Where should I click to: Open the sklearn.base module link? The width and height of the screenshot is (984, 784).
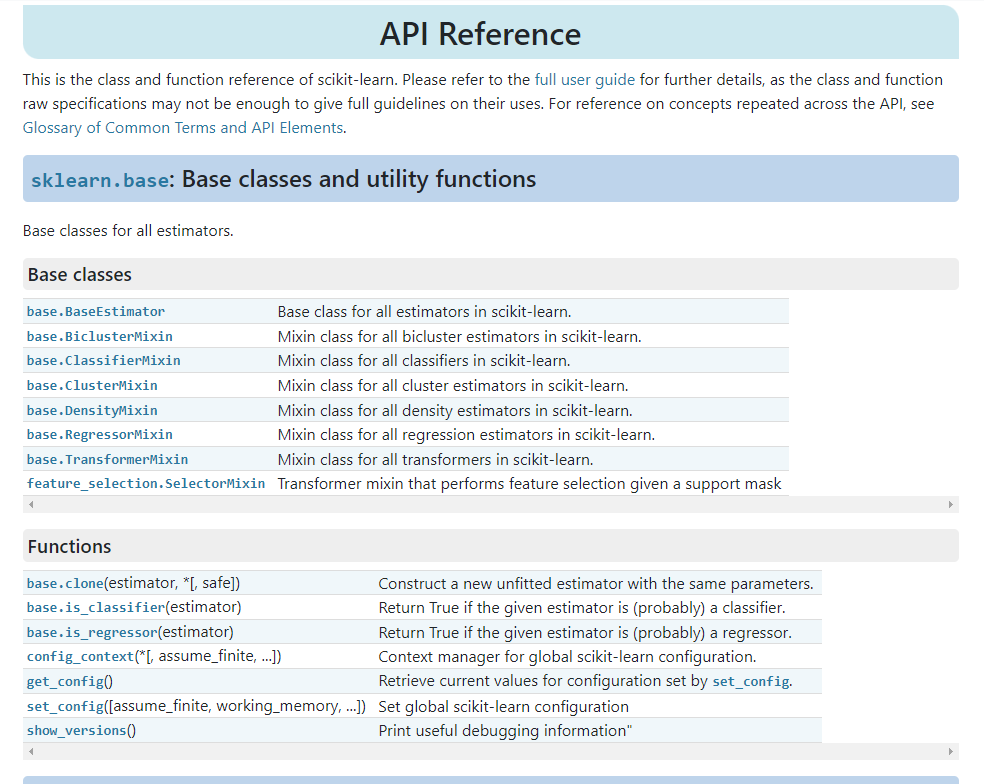[x=100, y=180]
